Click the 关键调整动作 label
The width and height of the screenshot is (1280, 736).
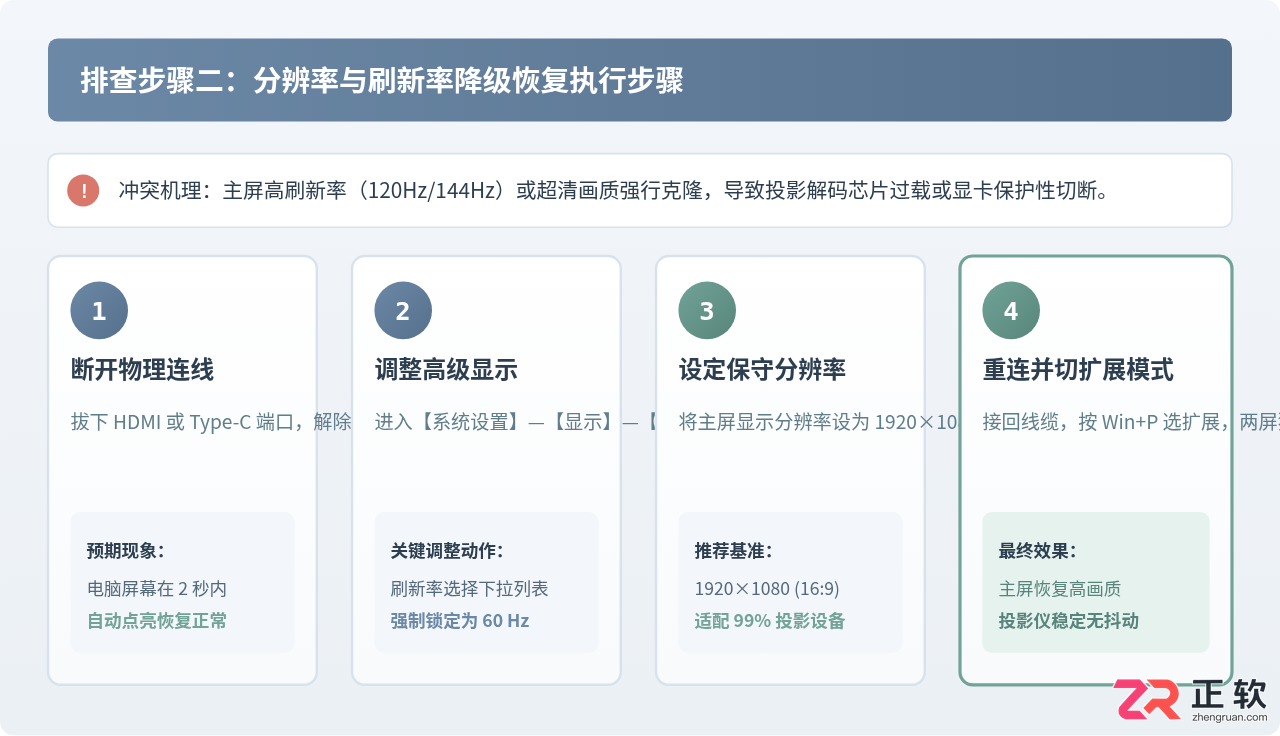click(447, 551)
